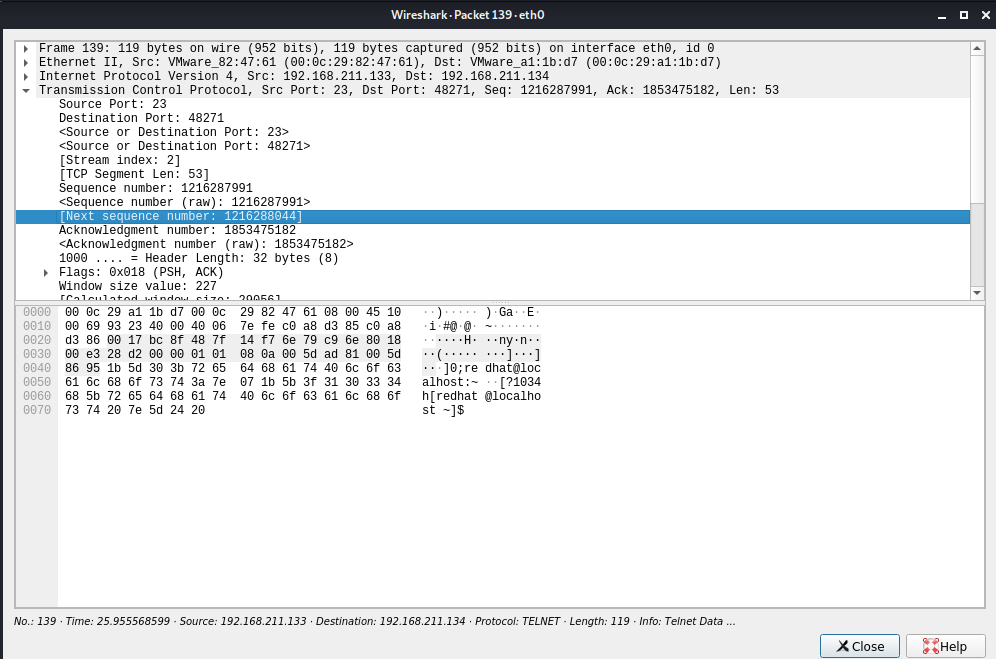Close the packet details window
This screenshot has width=996, height=659.
(x=859, y=645)
